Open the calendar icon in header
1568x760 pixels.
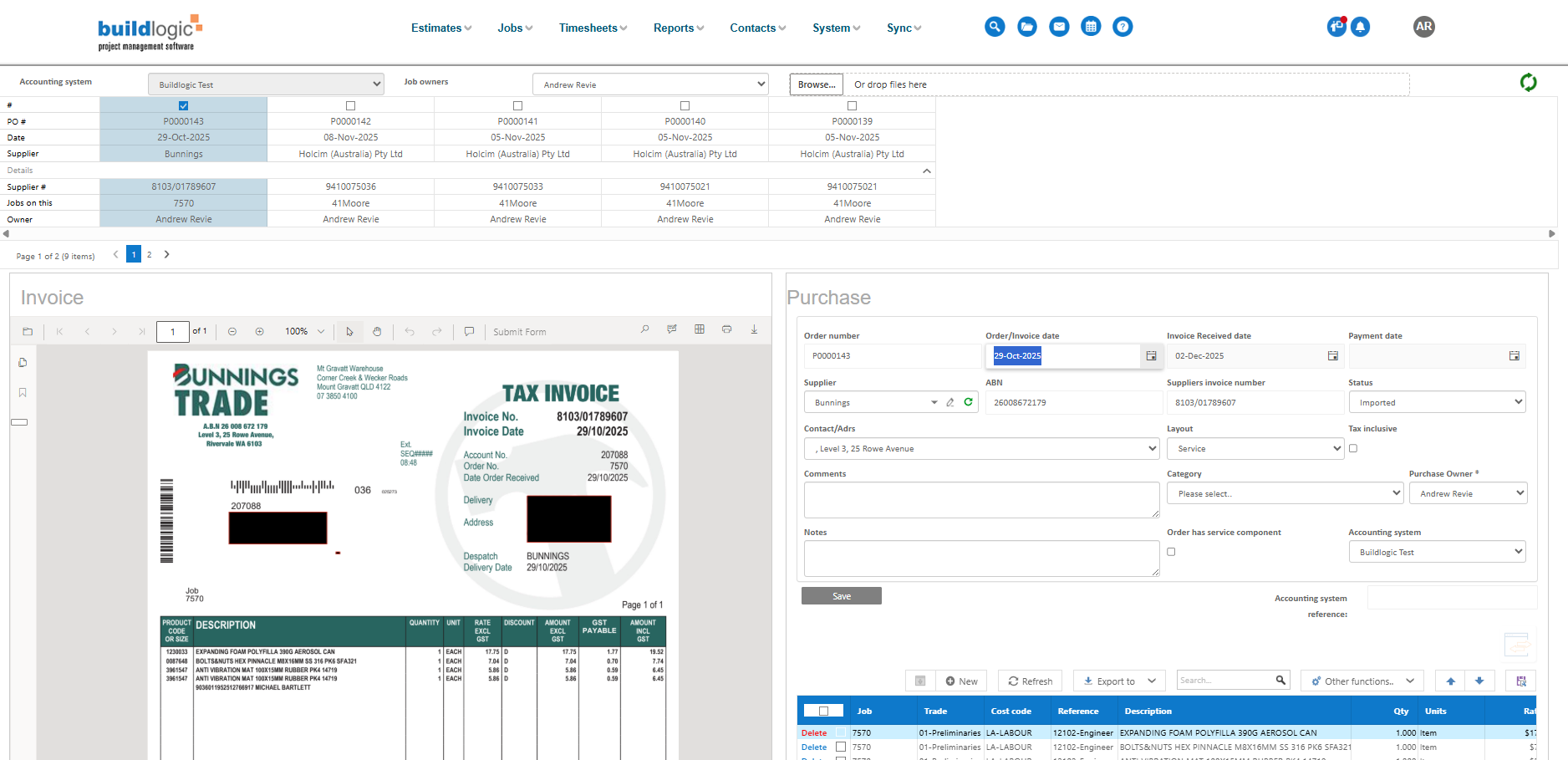click(1091, 27)
